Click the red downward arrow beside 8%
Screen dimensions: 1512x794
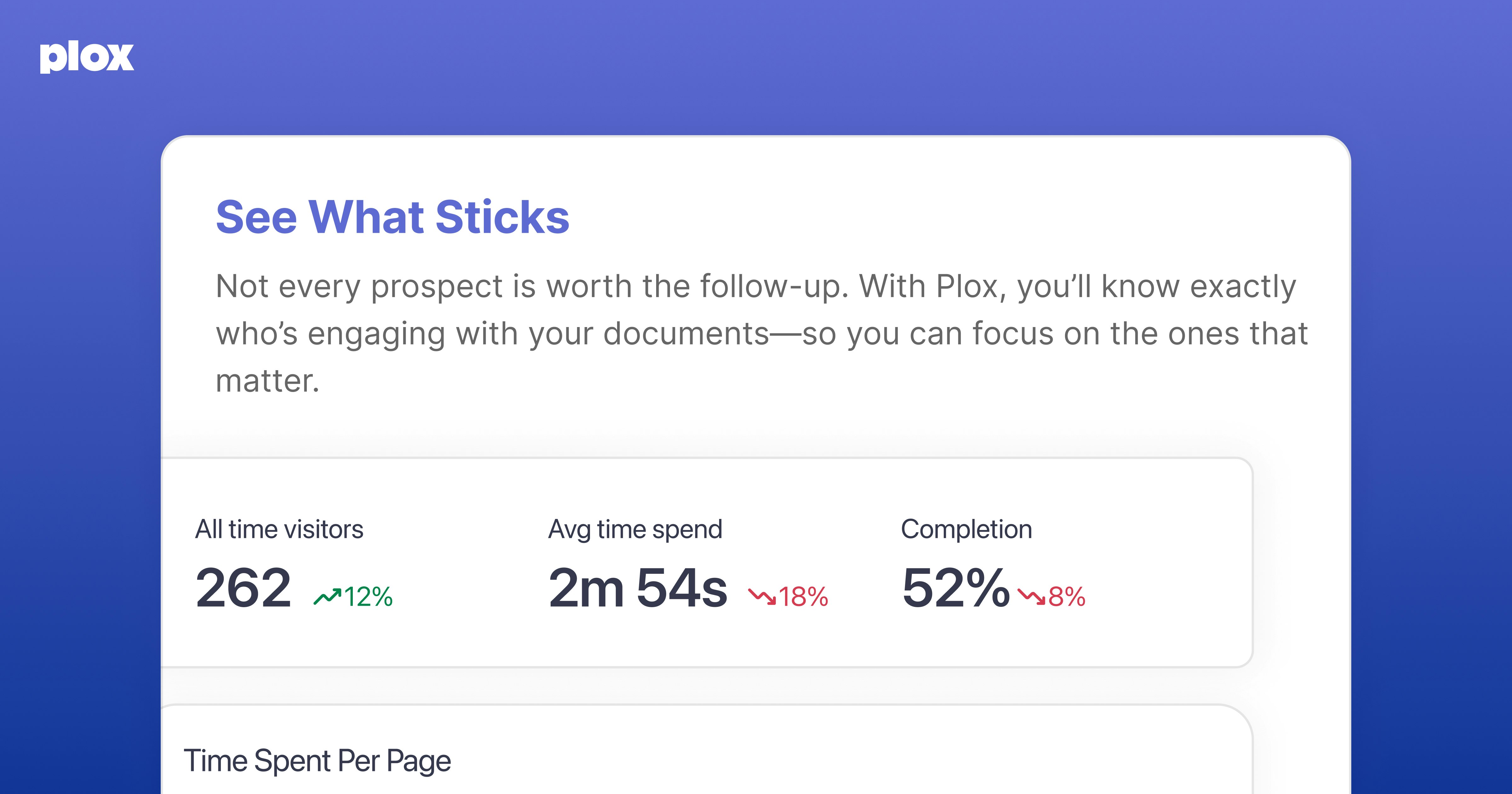1031,597
